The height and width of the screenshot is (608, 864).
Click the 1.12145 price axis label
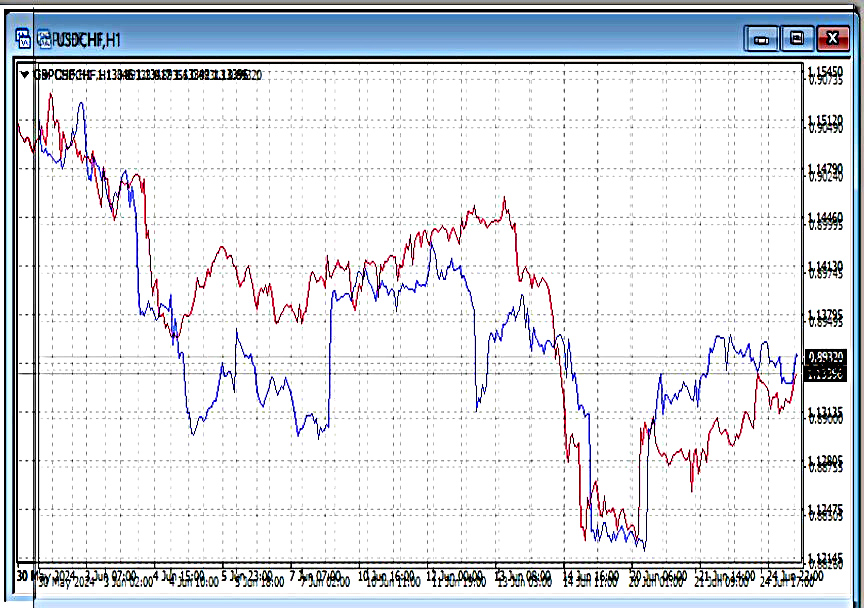click(x=825, y=557)
